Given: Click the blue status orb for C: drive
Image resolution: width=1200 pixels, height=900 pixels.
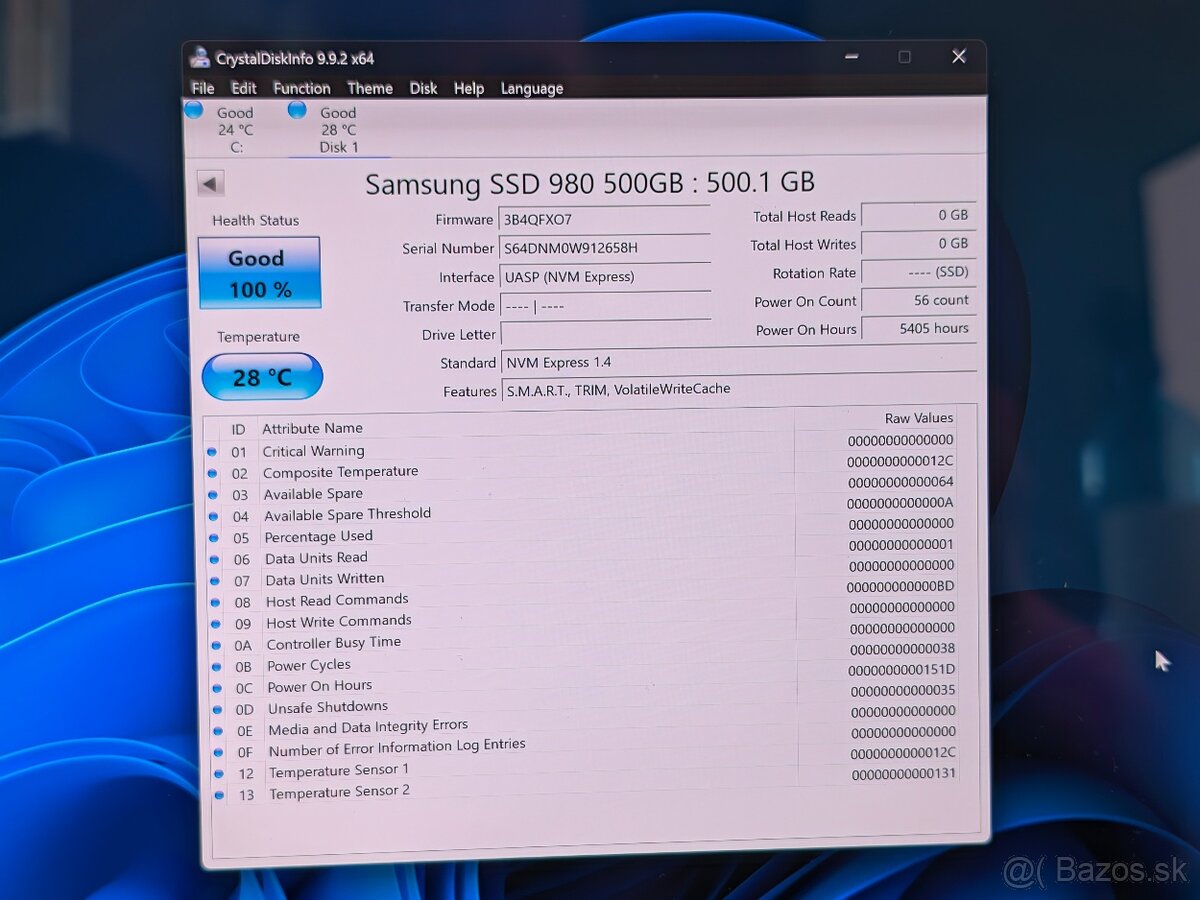Looking at the screenshot, I should click(194, 110).
